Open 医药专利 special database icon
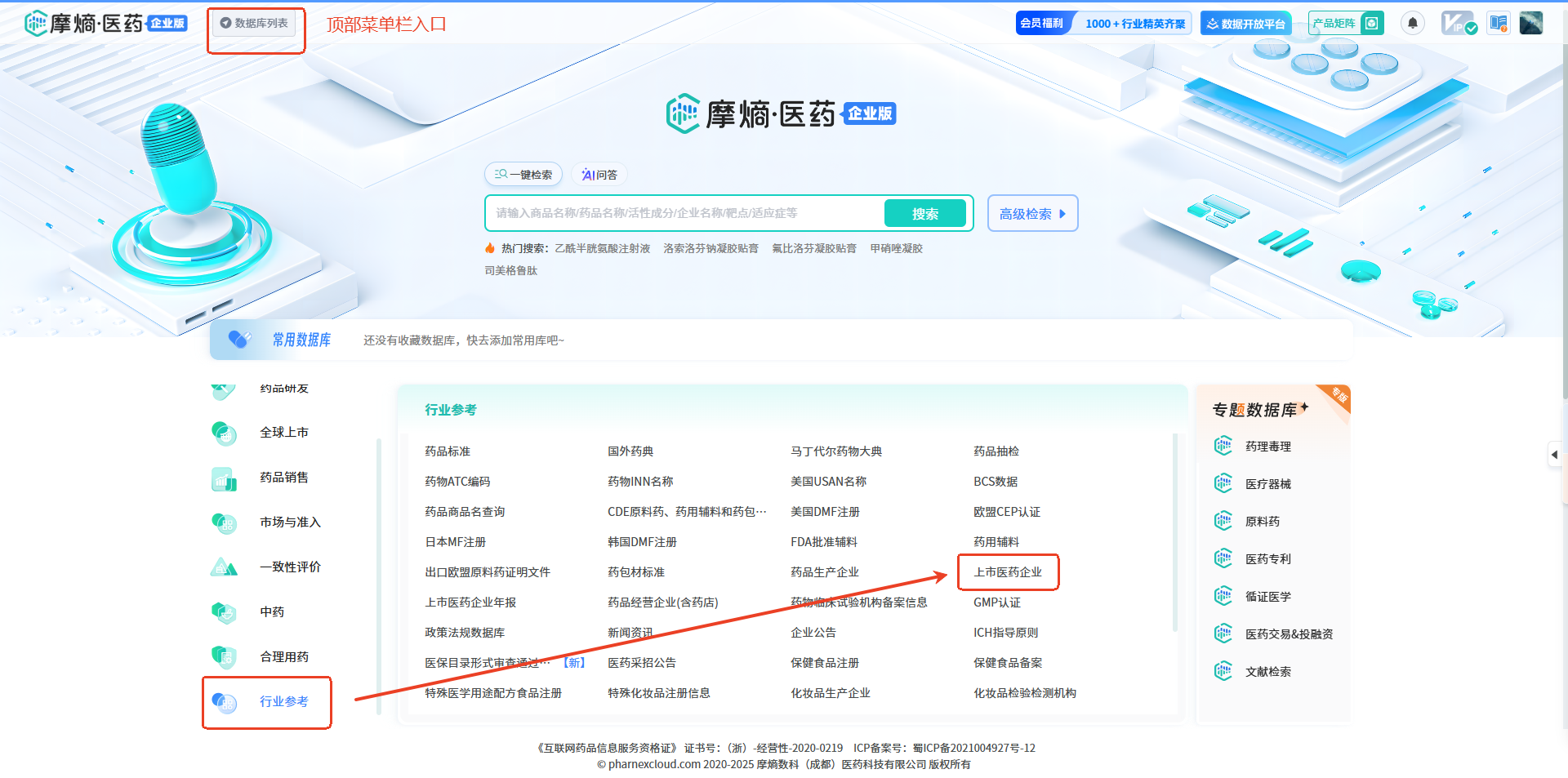The image size is (1568, 778). tap(1223, 558)
